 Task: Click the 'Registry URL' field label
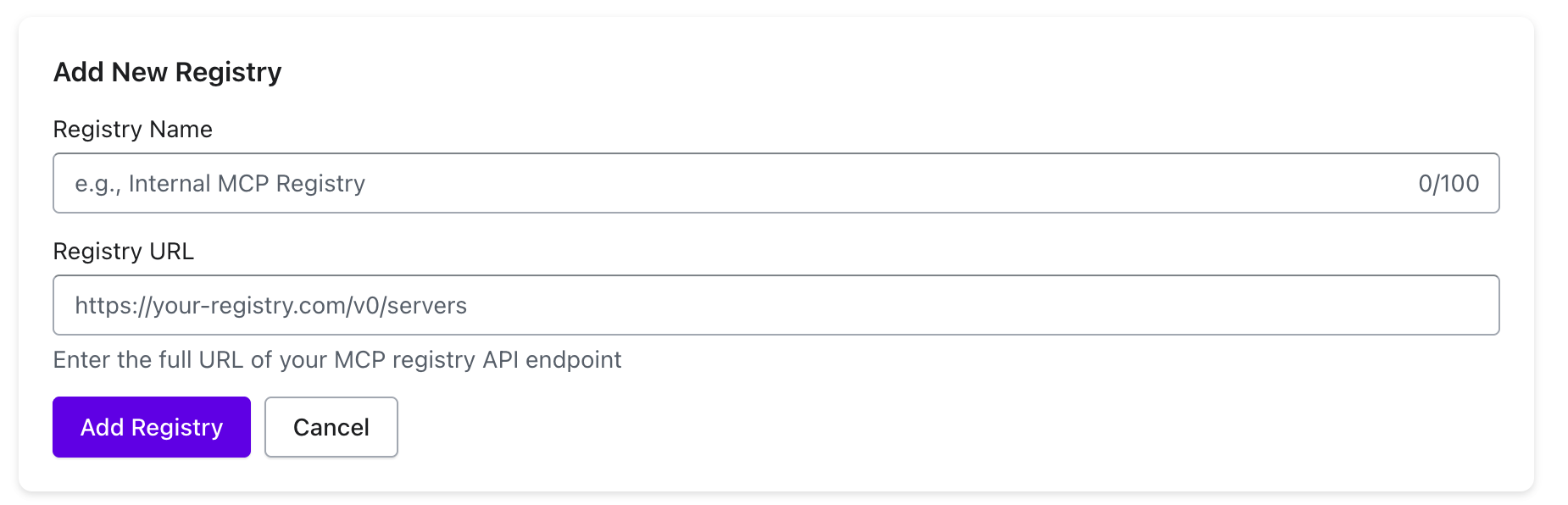[123, 252]
